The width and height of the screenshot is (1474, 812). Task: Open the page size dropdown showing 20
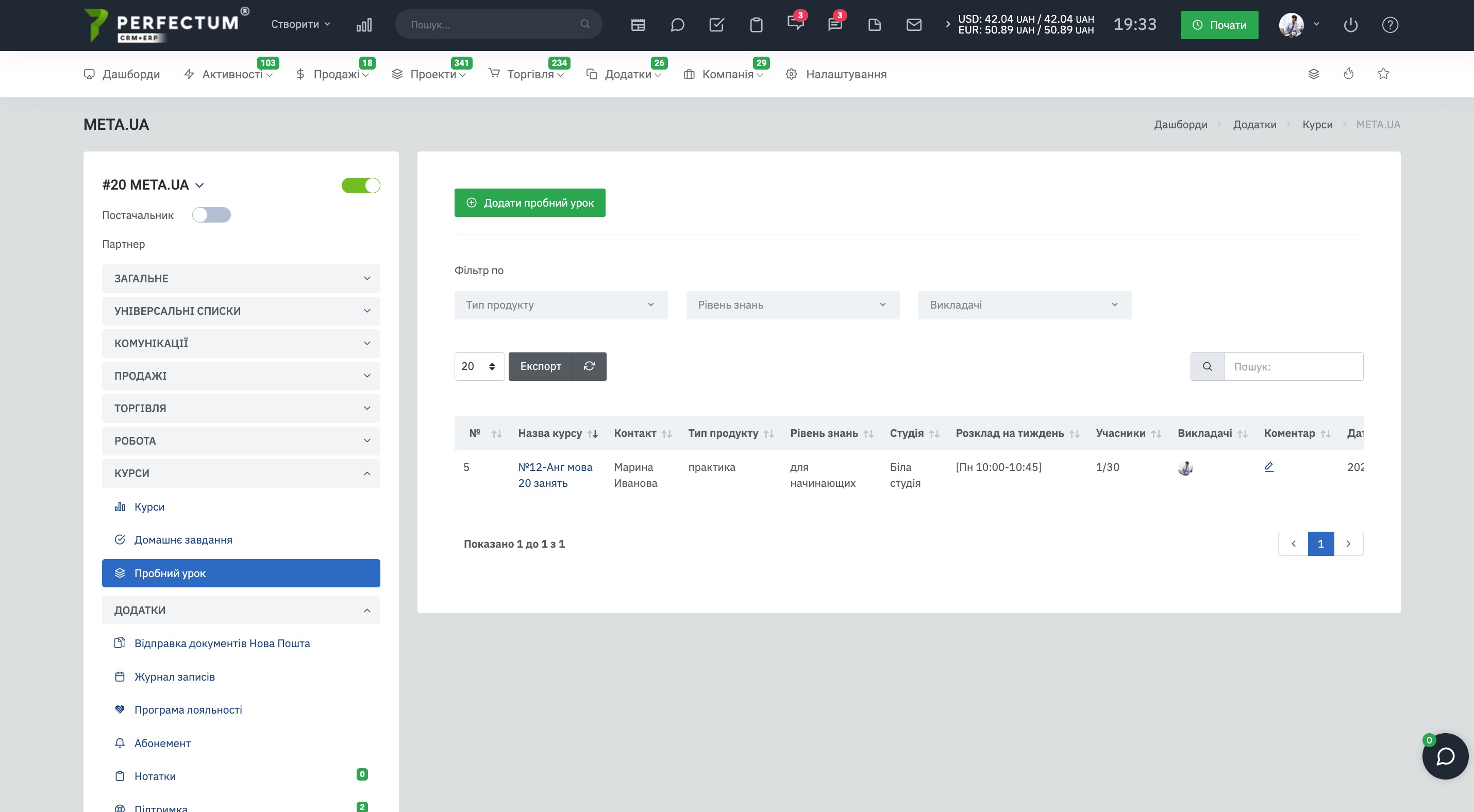point(479,366)
